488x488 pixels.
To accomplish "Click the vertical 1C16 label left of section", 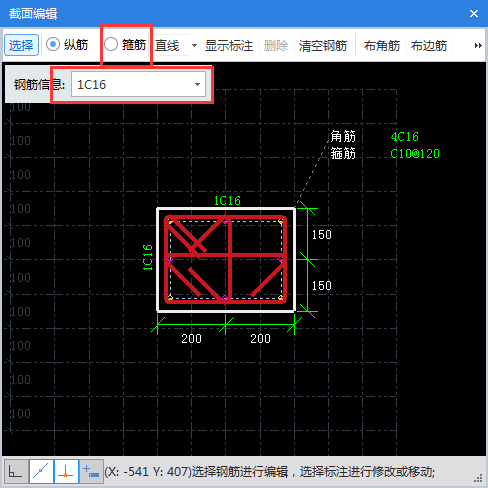I will click(147, 257).
